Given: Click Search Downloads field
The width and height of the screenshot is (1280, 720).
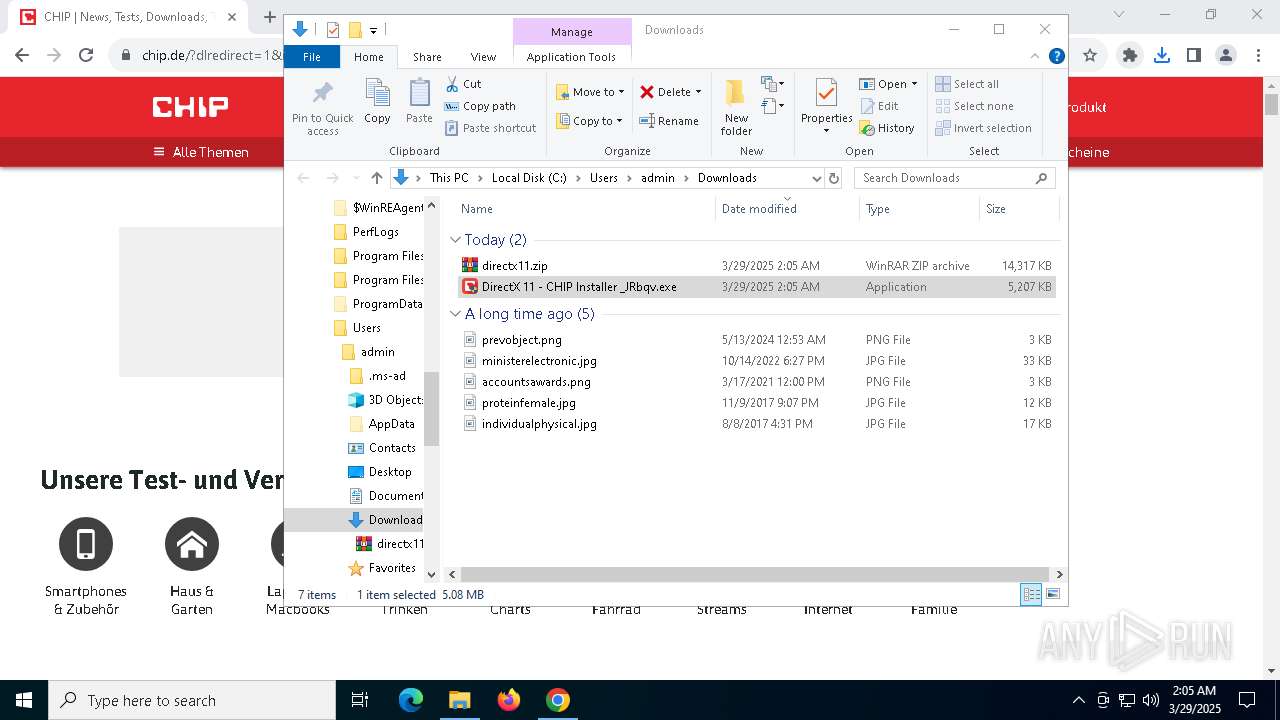Looking at the screenshot, I should pos(956,178).
